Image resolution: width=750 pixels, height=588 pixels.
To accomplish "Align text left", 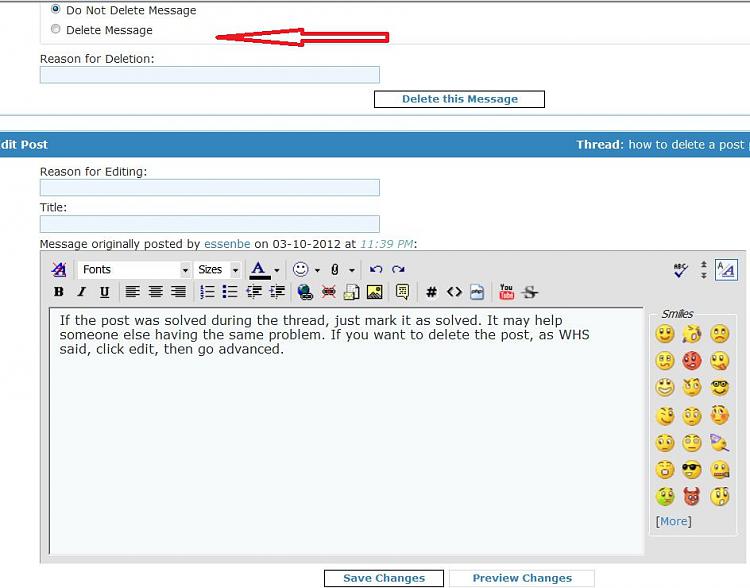I will 132,292.
